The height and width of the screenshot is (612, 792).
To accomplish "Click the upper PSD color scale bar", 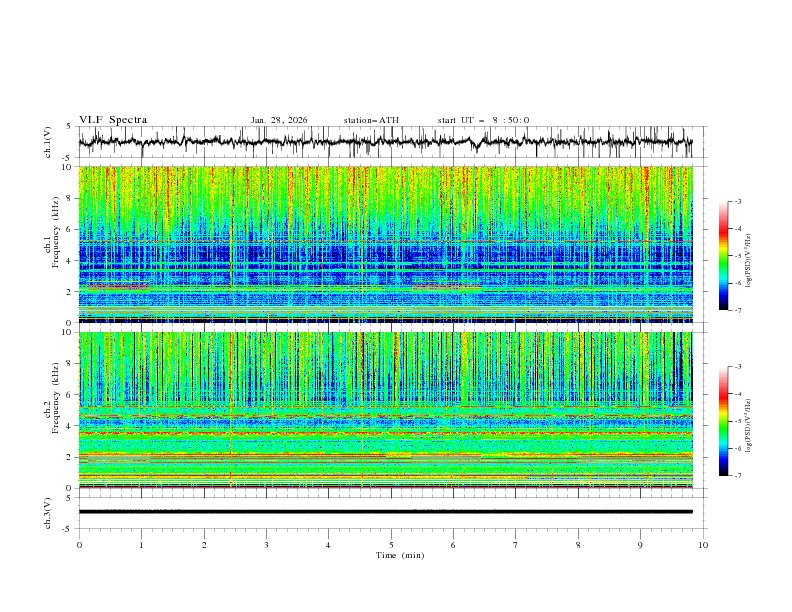I will click(723, 256).
